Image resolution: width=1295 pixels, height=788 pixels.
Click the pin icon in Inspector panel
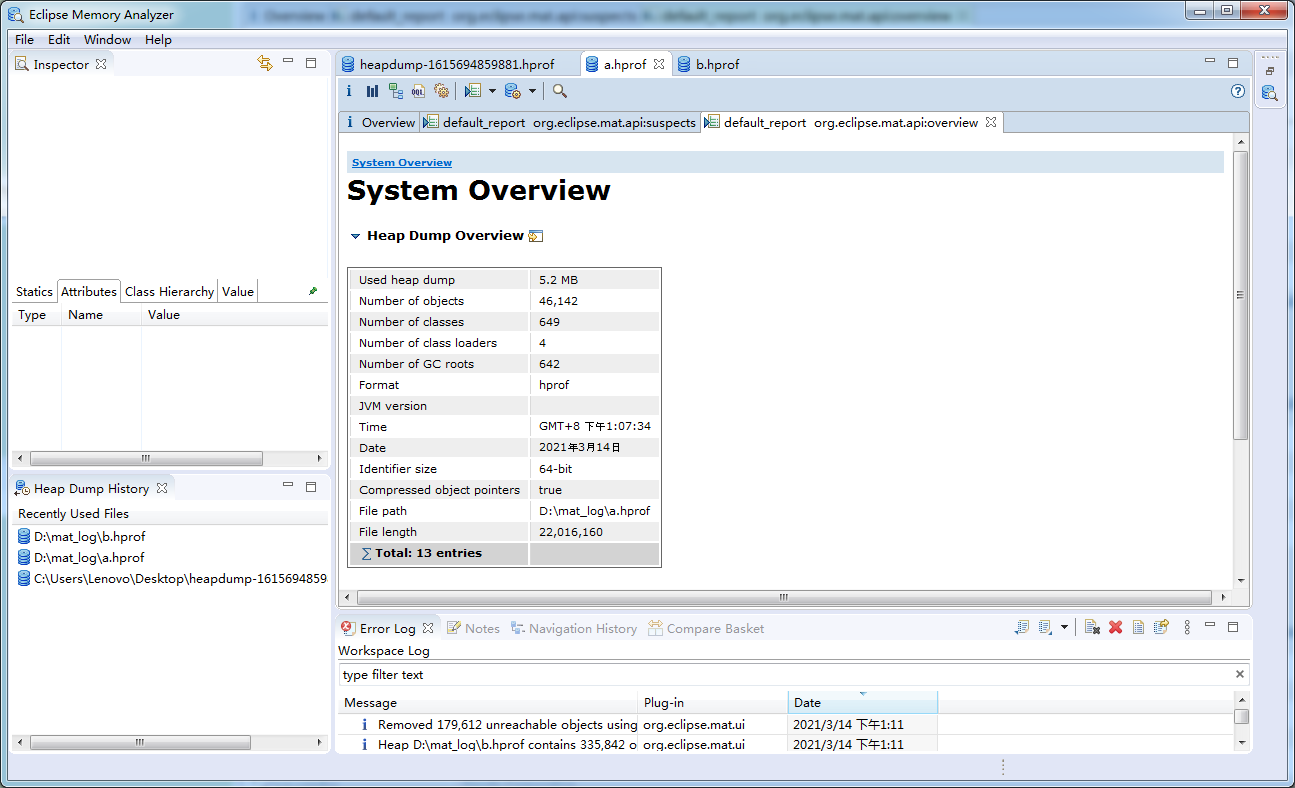pyautogui.click(x=313, y=291)
